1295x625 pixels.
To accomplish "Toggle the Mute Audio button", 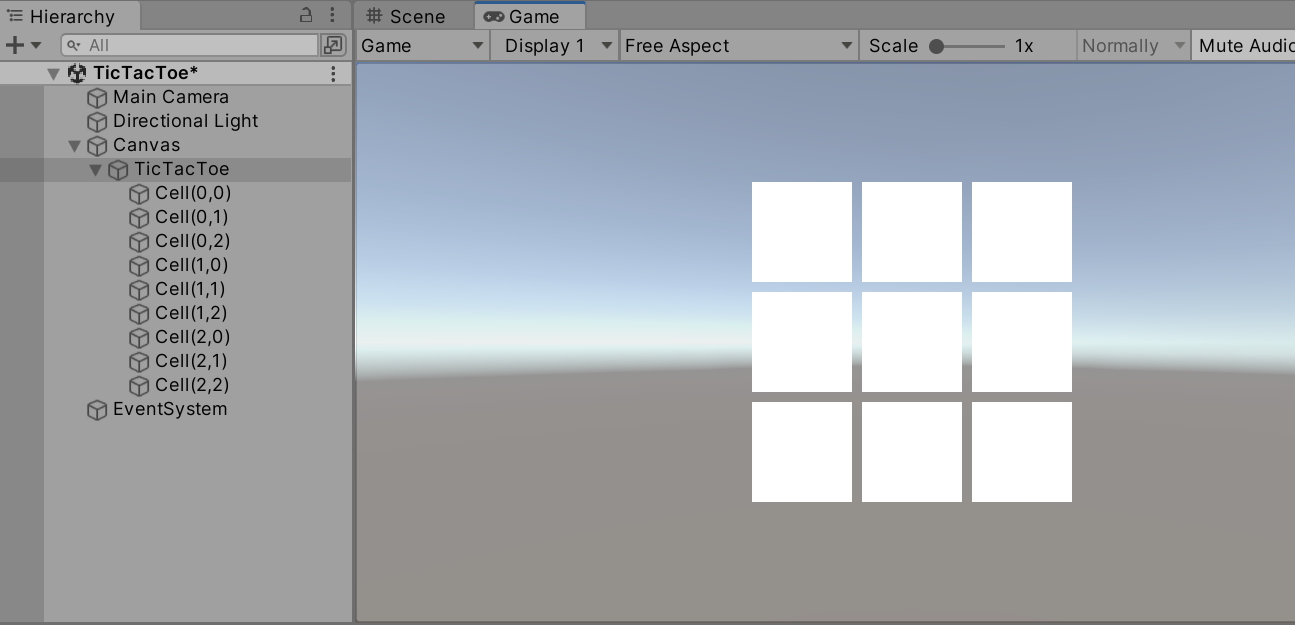I will [x=1243, y=46].
